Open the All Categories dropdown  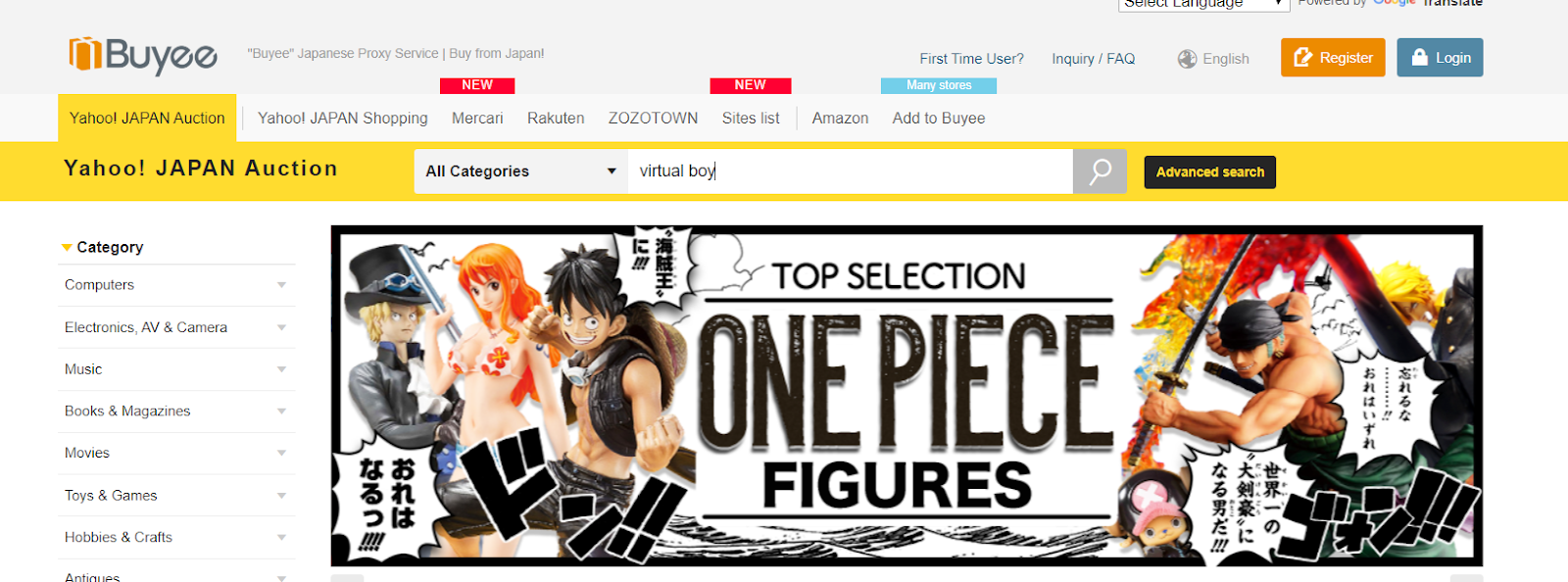[x=521, y=171]
